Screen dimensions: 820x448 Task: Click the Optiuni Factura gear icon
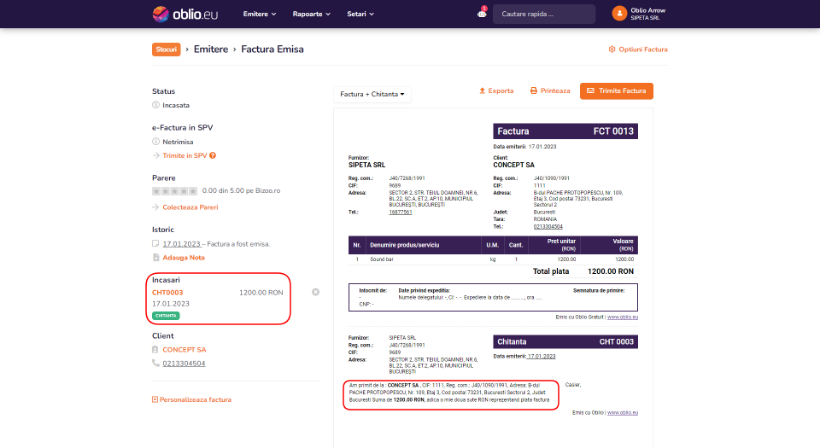[612, 49]
